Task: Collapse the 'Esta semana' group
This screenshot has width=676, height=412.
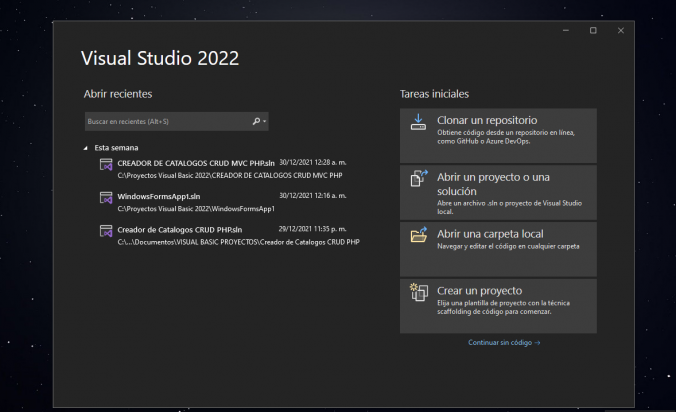Action: [x=87, y=148]
